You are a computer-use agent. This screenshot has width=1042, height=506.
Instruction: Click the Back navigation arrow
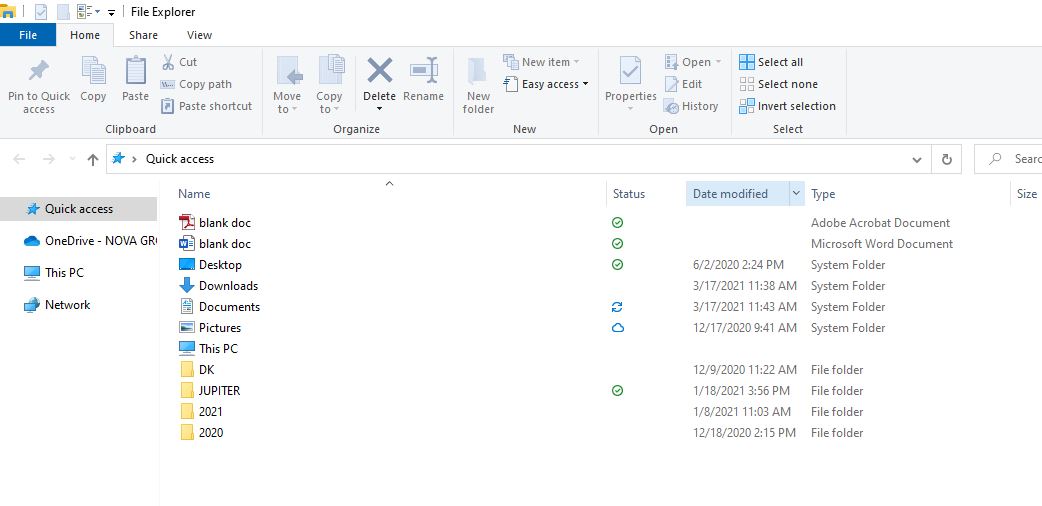19,159
